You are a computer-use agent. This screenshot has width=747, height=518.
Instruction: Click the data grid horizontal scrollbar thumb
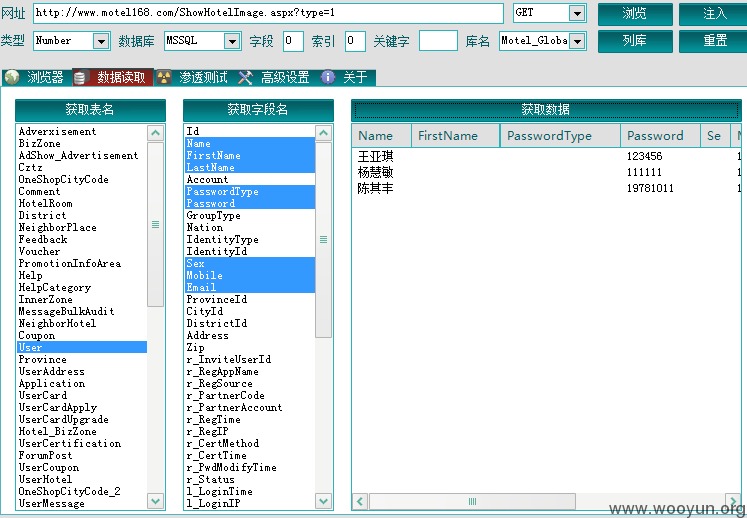[x=472, y=501]
